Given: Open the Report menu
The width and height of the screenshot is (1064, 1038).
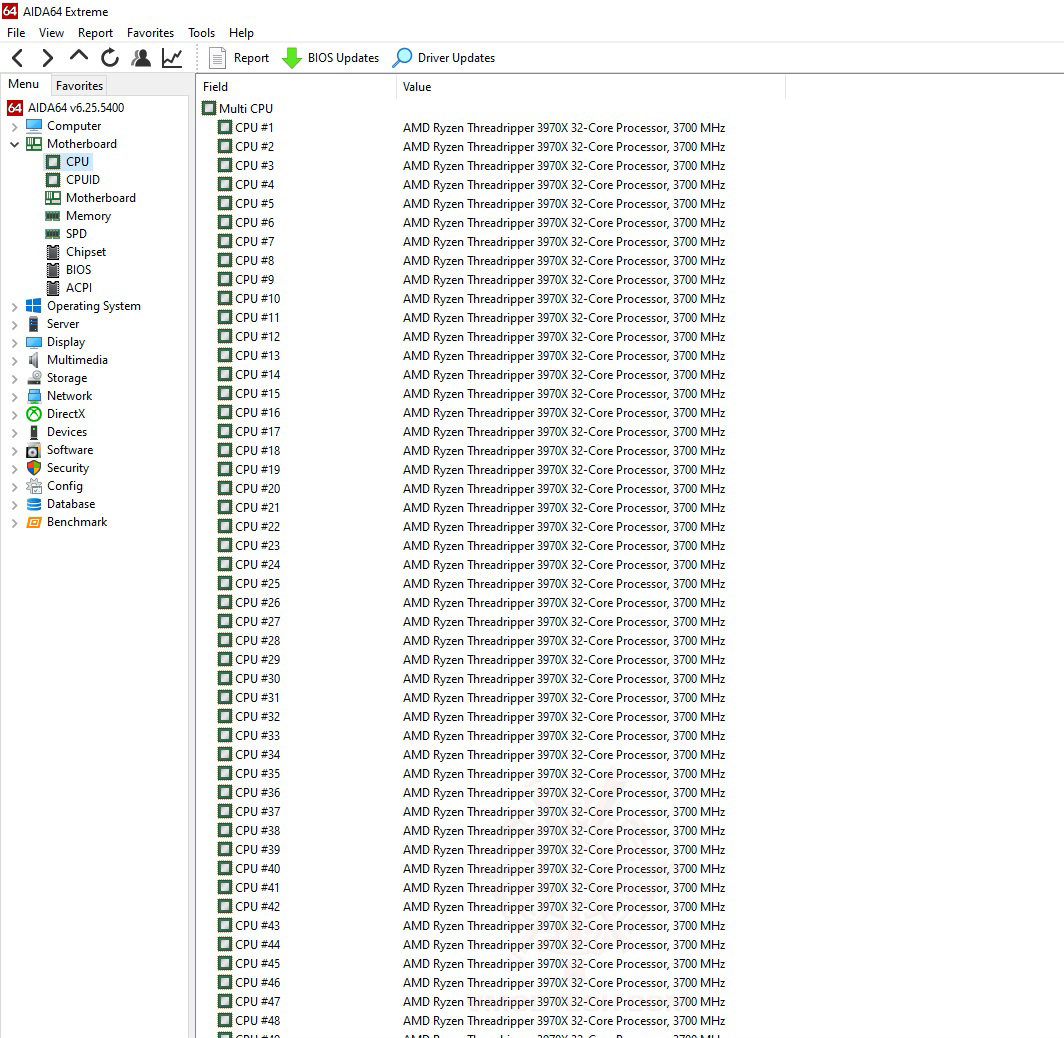Looking at the screenshot, I should point(95,33).
